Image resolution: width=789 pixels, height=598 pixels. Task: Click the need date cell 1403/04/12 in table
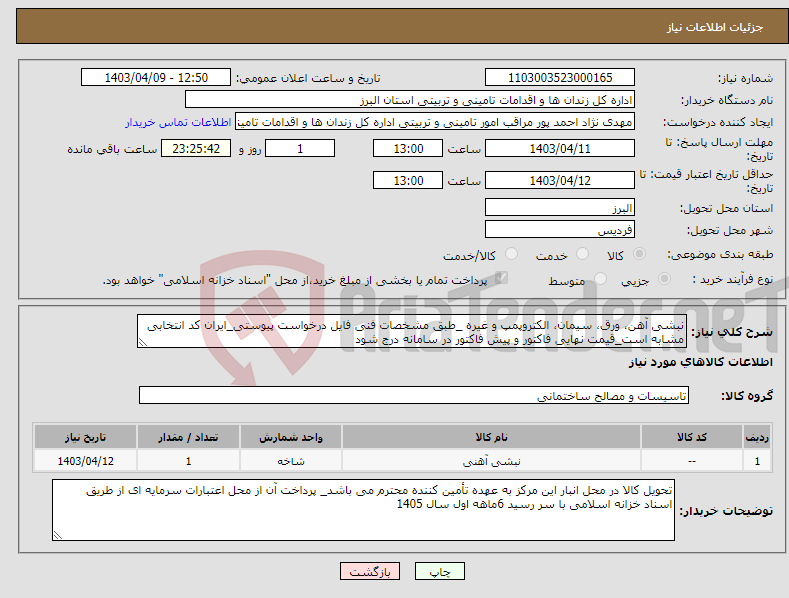coord(86,461)
